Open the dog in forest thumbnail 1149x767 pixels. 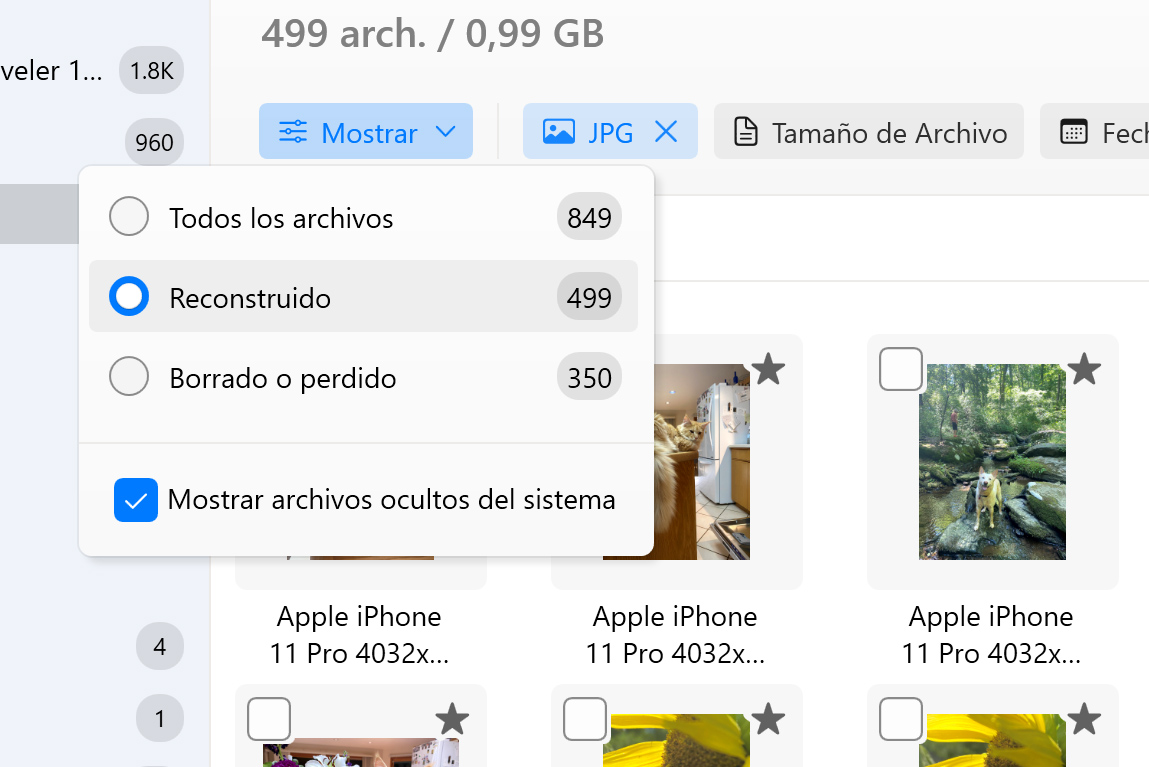pos(992,462)
